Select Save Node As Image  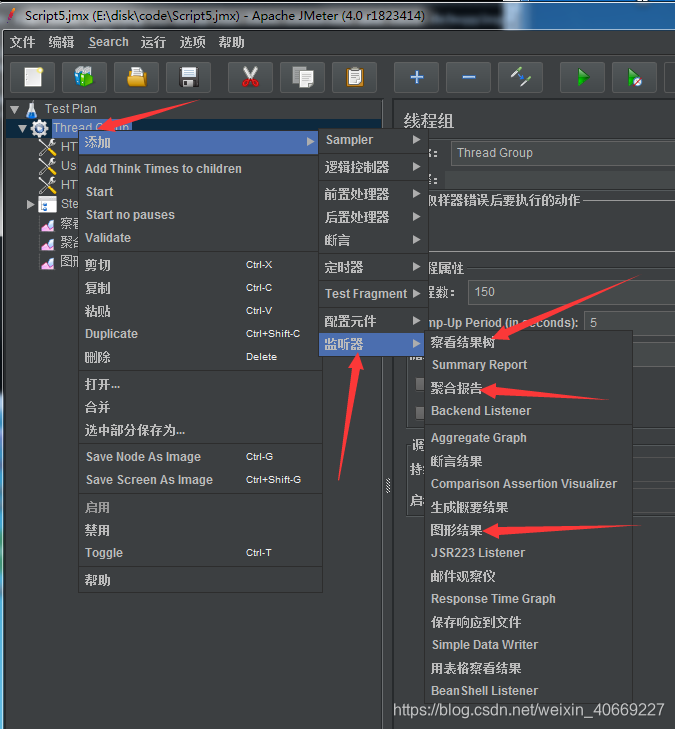point(199,457)
